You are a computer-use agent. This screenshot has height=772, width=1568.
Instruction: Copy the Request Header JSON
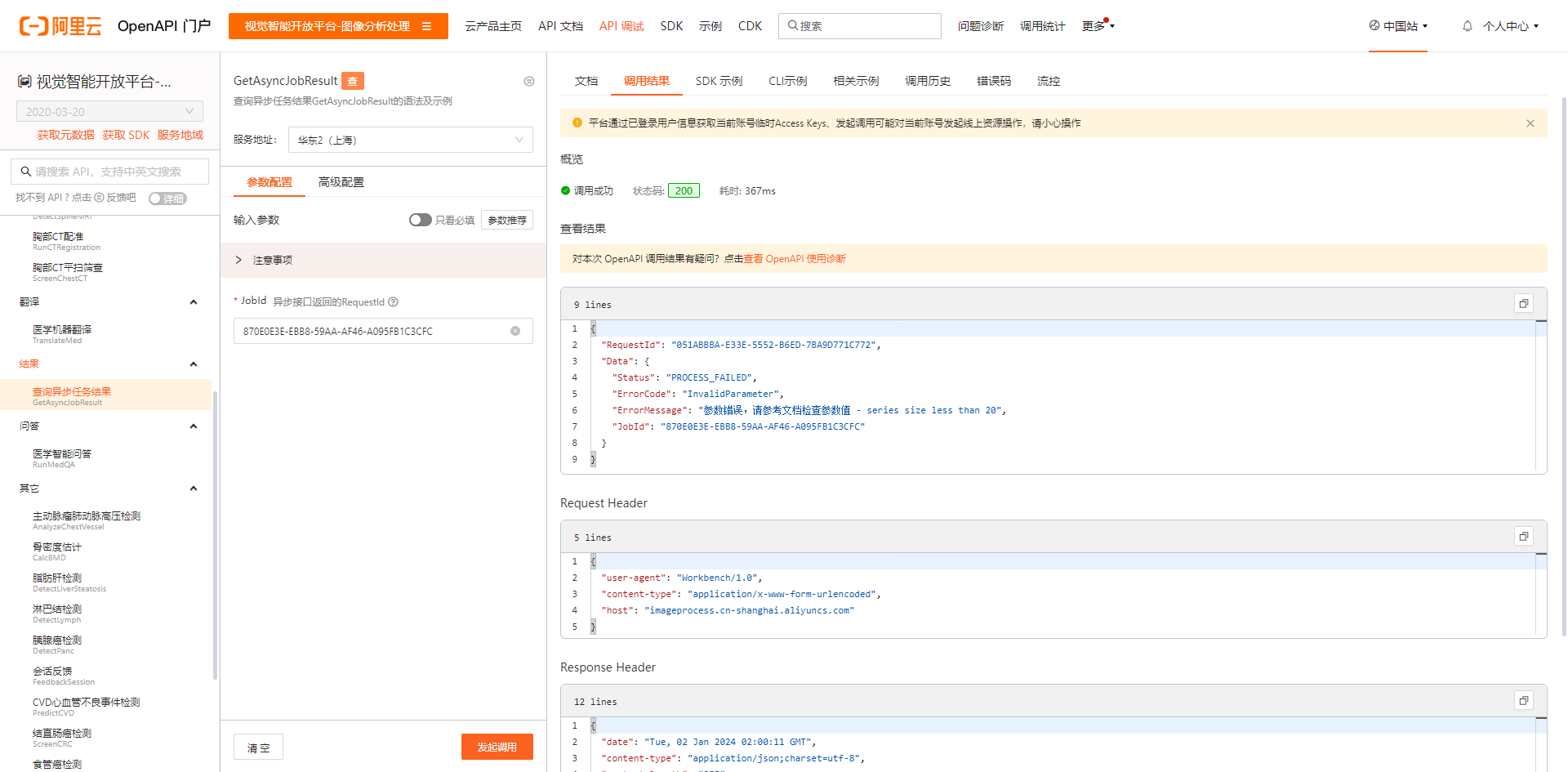[x=1523, y=537]
